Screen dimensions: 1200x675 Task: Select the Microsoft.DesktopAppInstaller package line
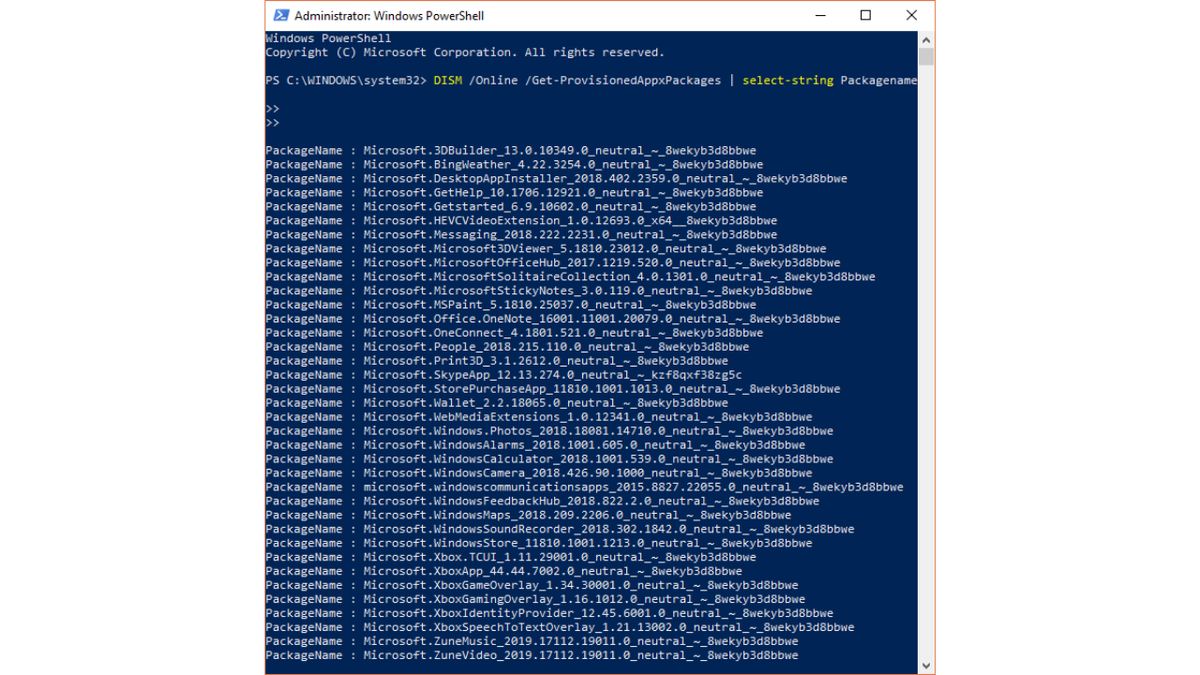point(556,178)
